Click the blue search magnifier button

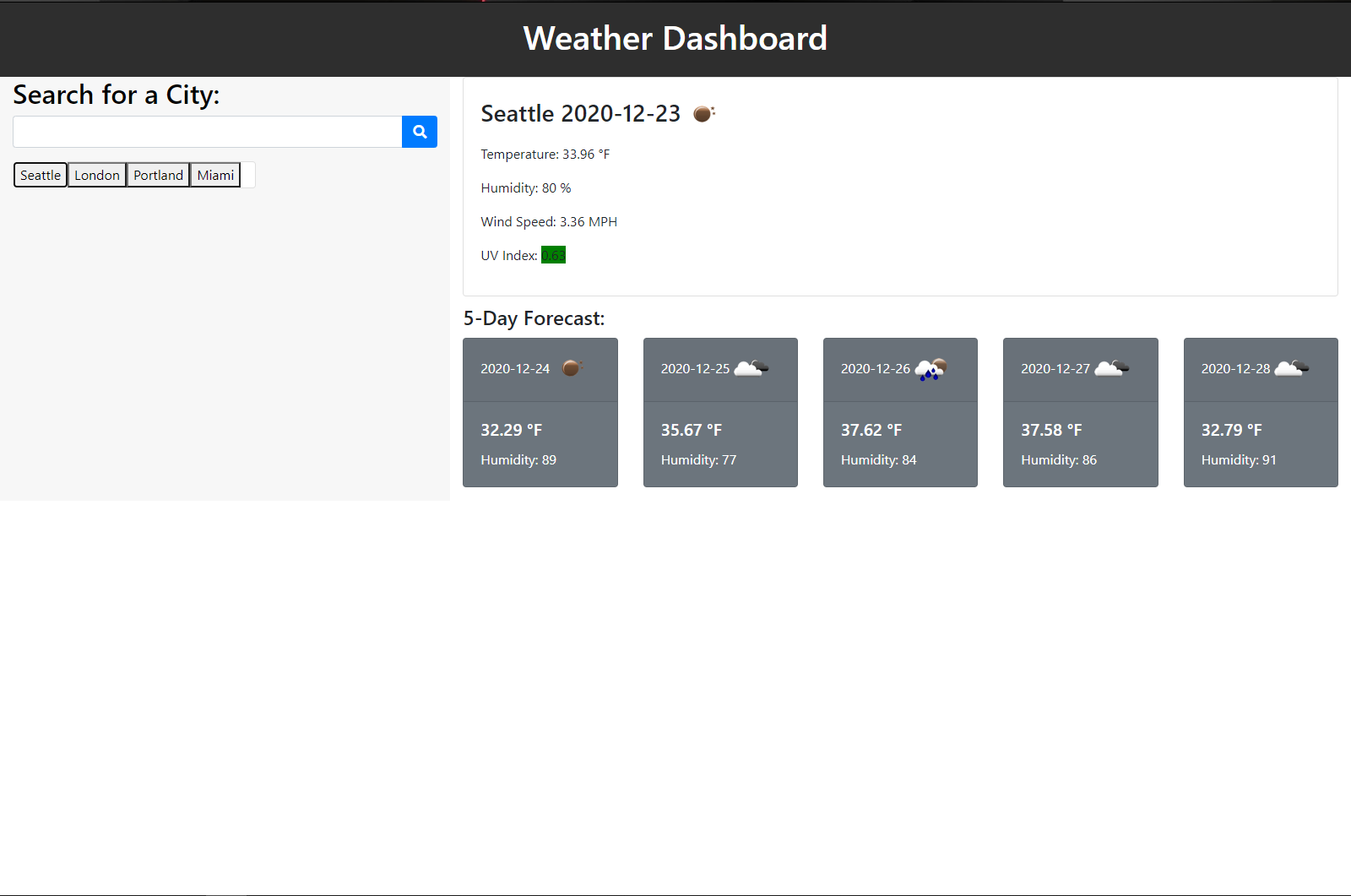(419, 132)
